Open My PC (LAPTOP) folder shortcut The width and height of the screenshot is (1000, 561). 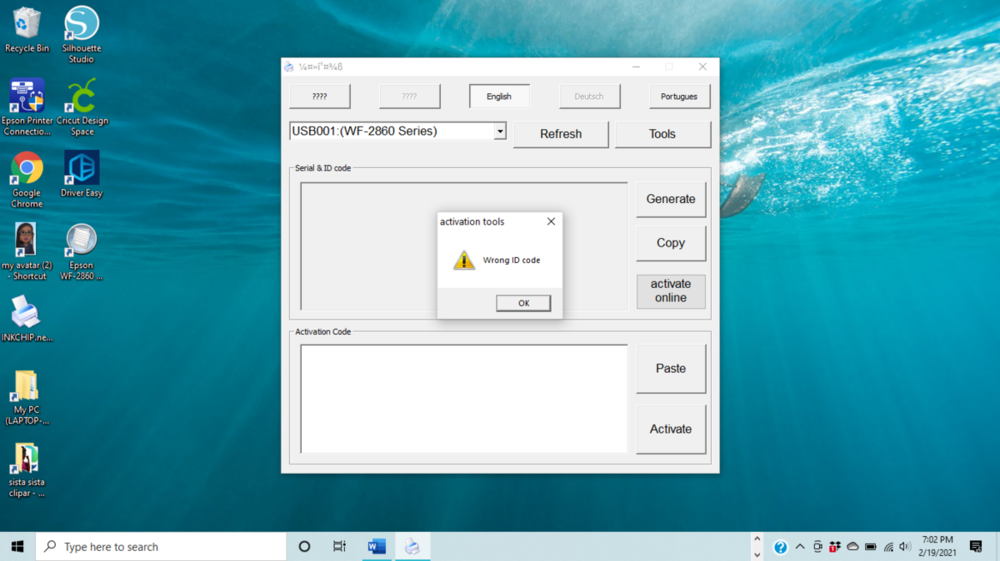[x=27, y=397]
